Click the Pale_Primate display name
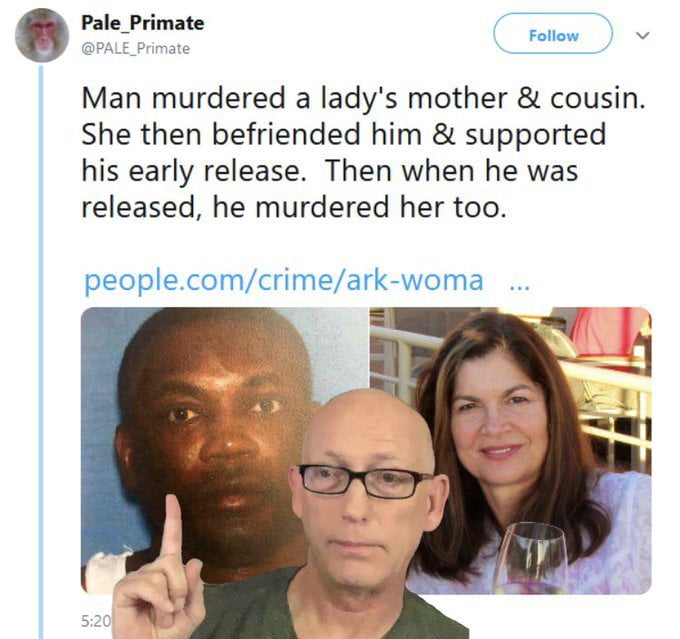The image size is (680, 639). pos(143,23)
